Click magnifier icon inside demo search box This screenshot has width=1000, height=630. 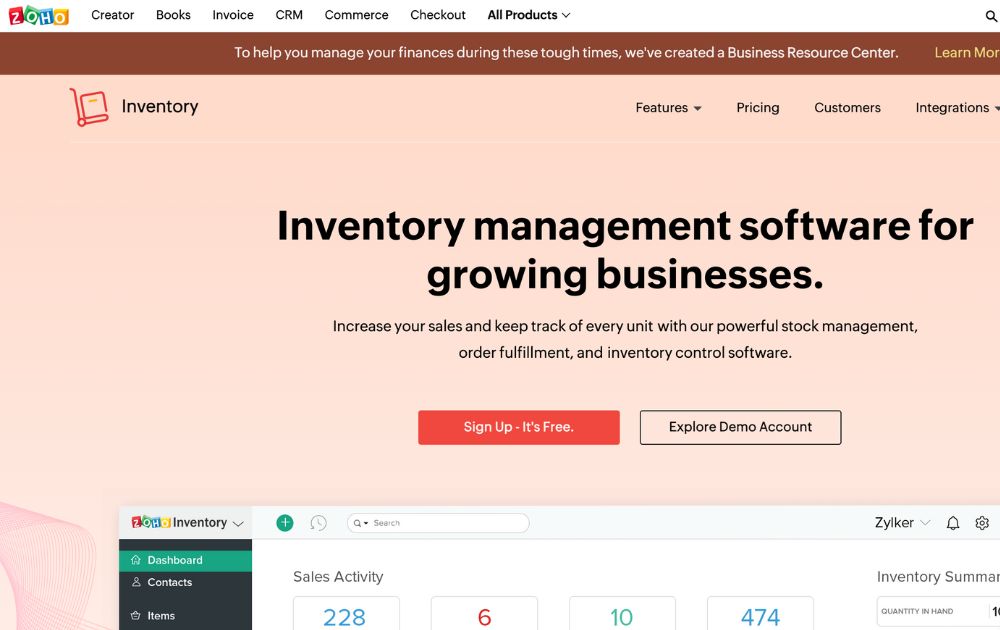[x=357, y=523]
